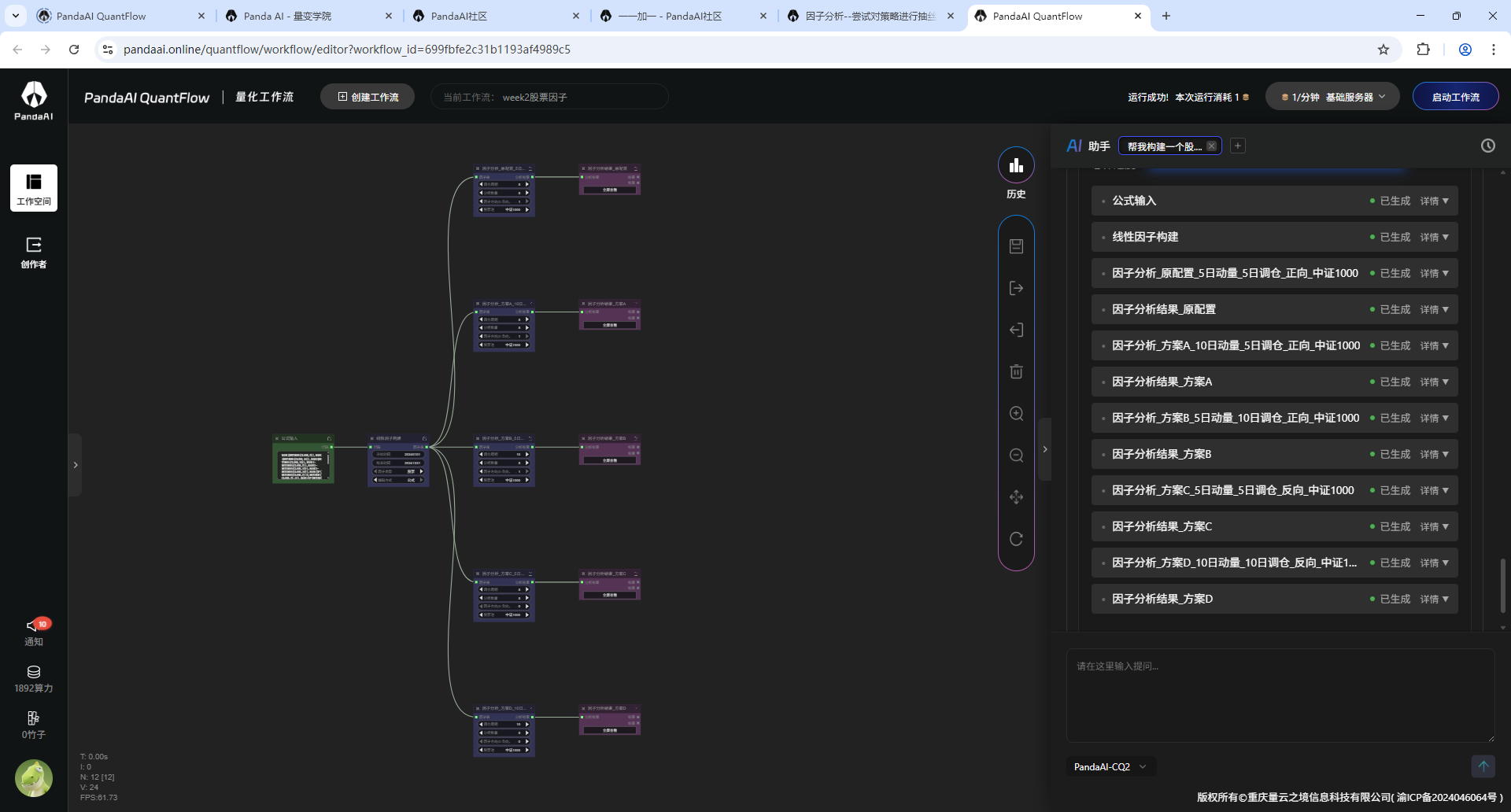
Task: Open the 工作空间 workspace sidebar item
Action: point(34,188)
